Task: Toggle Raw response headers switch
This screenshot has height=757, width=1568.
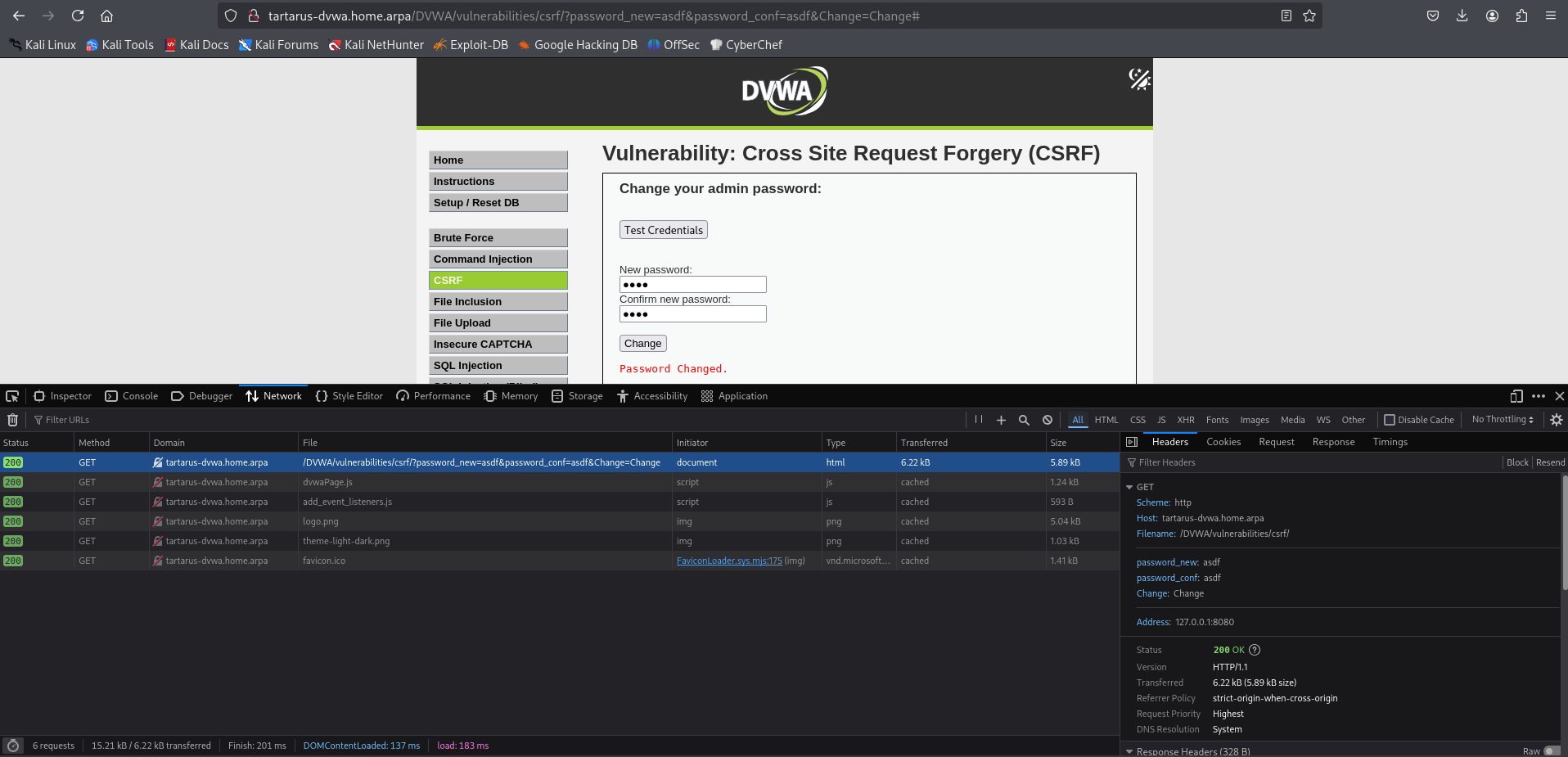Action: tap(1551, 751)
